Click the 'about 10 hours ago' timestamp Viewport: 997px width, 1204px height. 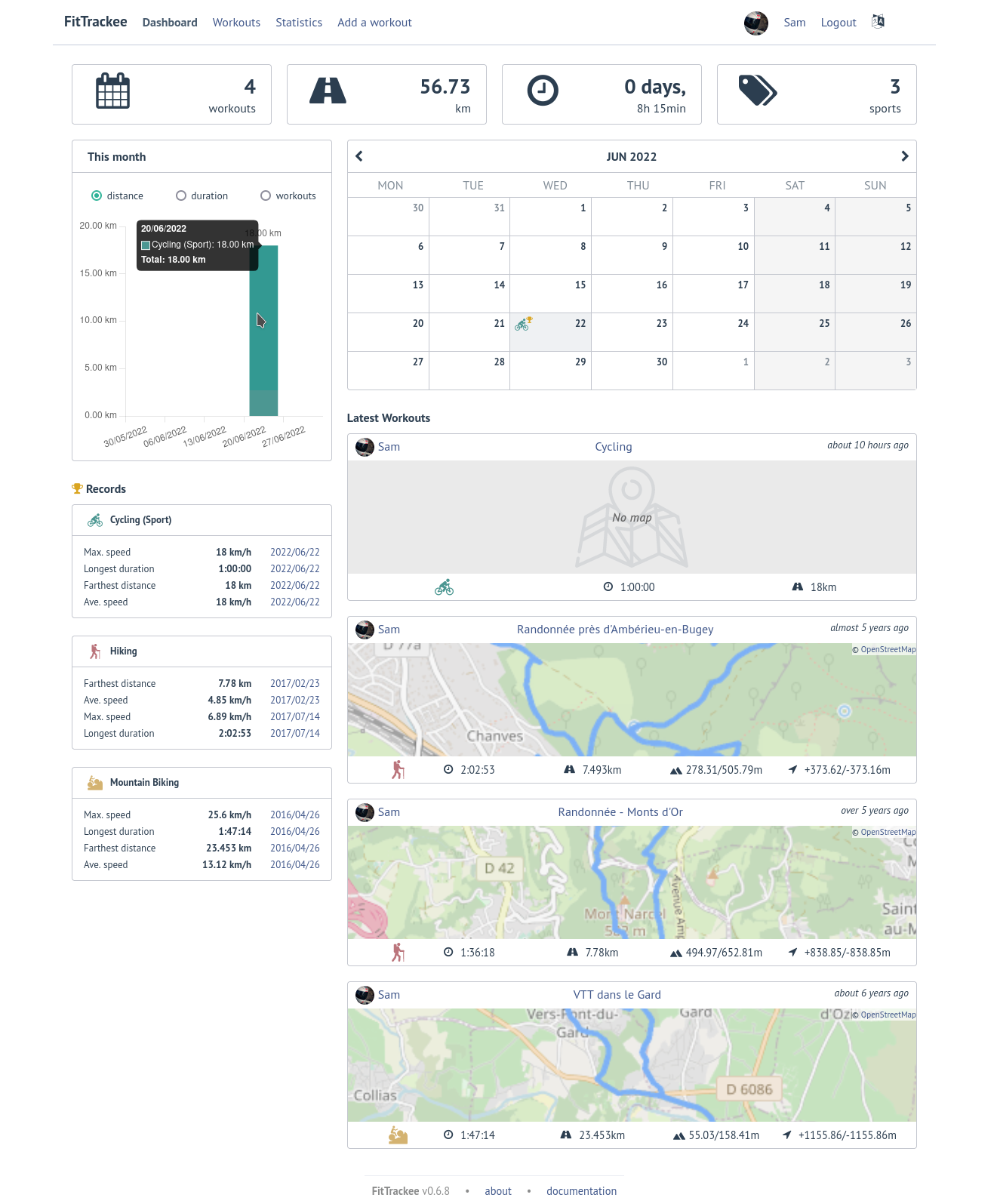coord(868,445)
